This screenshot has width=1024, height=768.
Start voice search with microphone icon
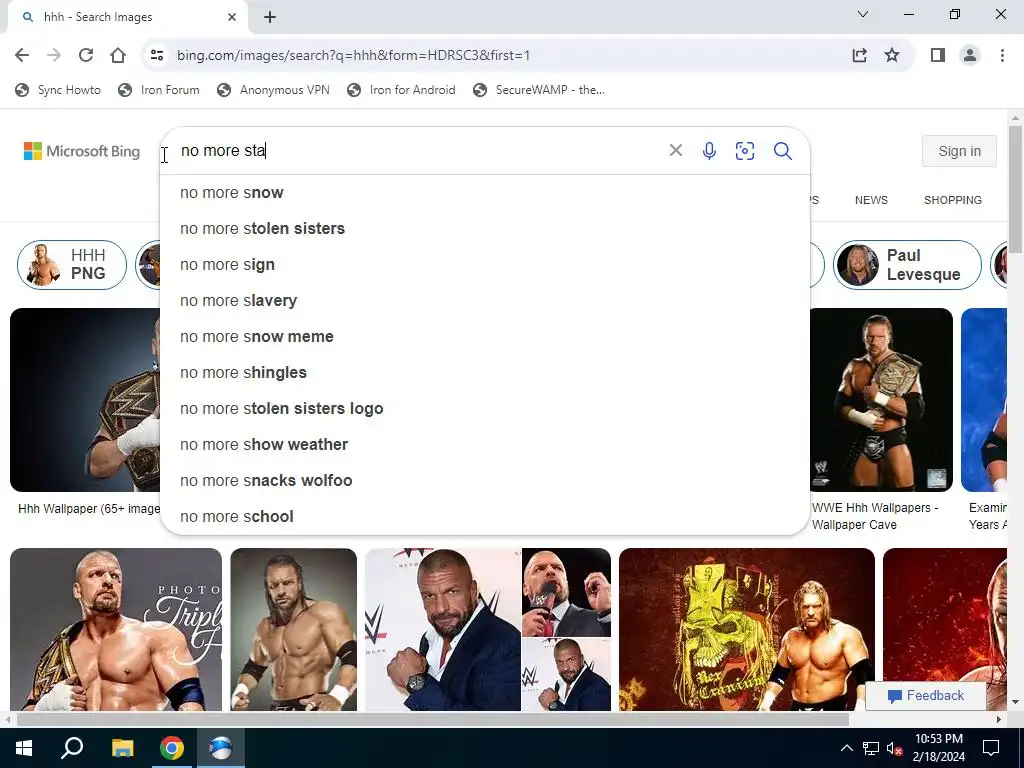click(x=709, y=151)
